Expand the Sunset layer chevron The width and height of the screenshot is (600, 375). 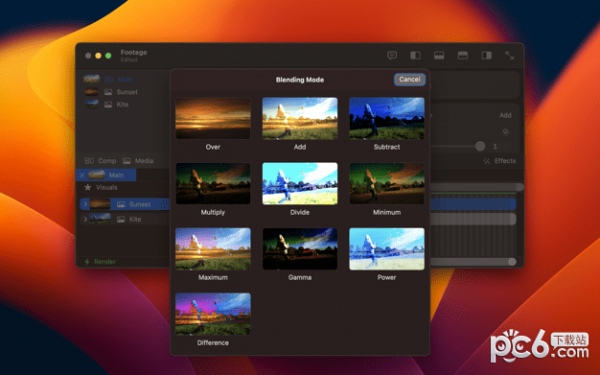[x=85, y=204]
